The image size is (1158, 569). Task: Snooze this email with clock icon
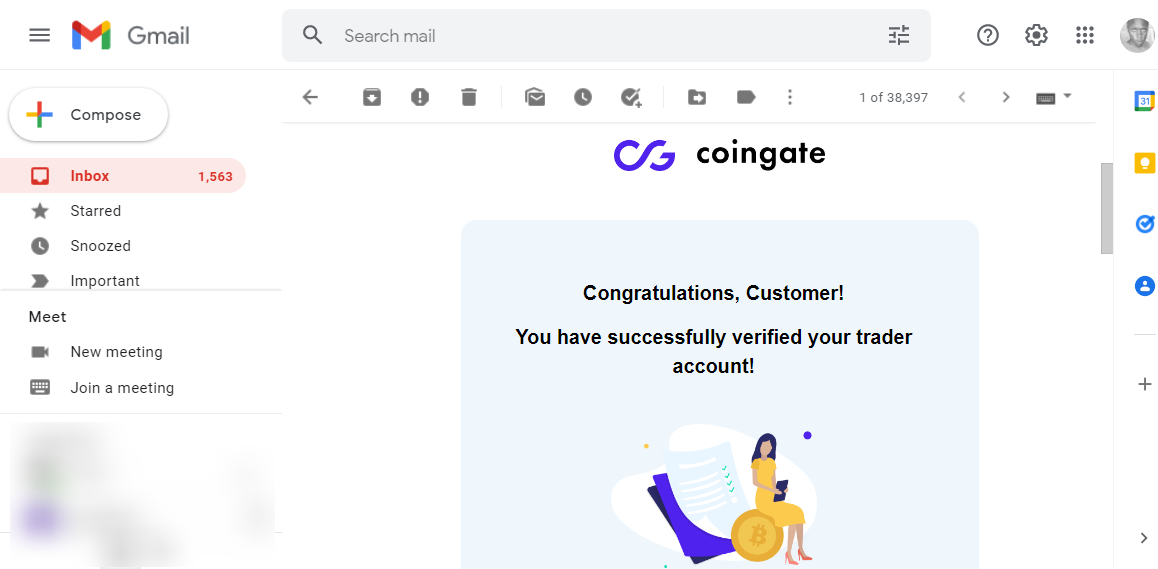(583, 97)
